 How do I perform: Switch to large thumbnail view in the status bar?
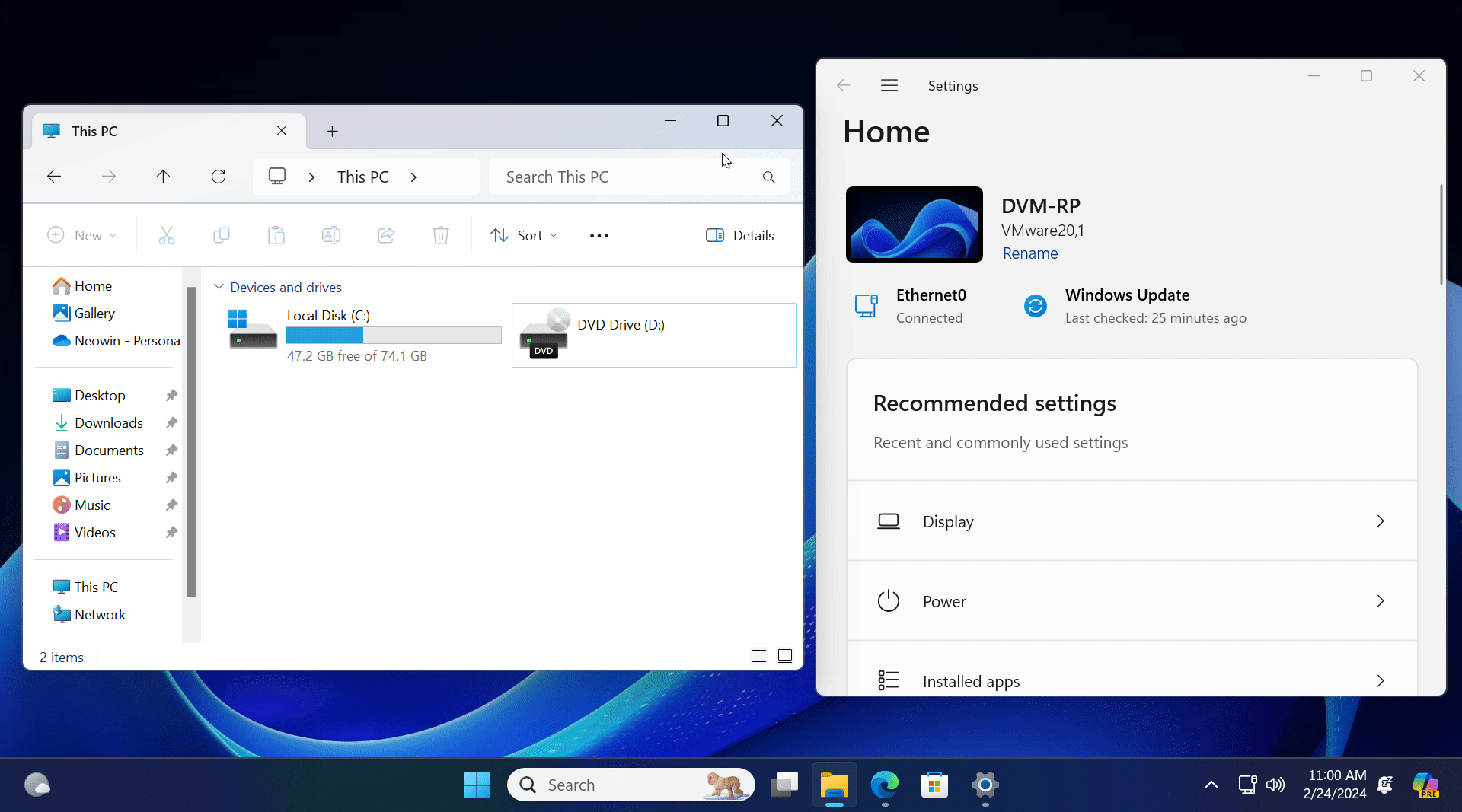click(x=785, y=655)
